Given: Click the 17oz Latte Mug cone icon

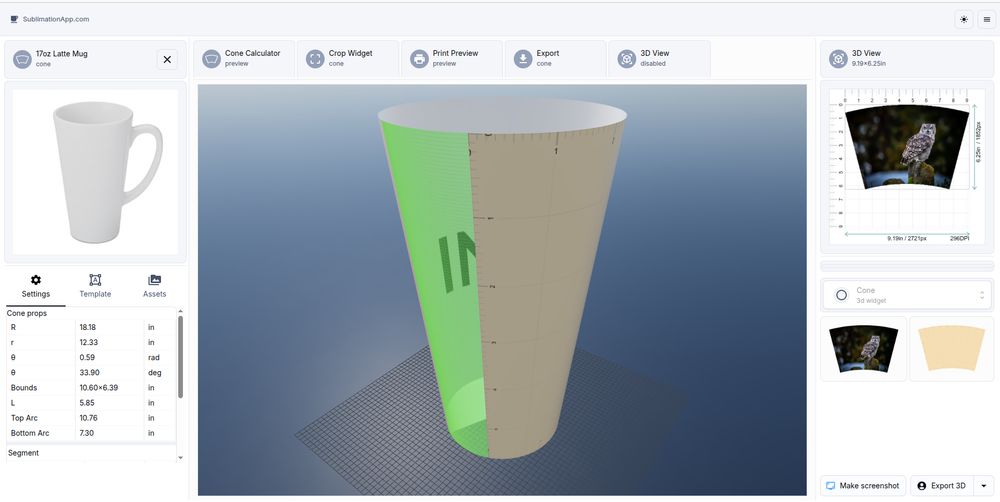Looking at the screenshot, I should [22, 59].
